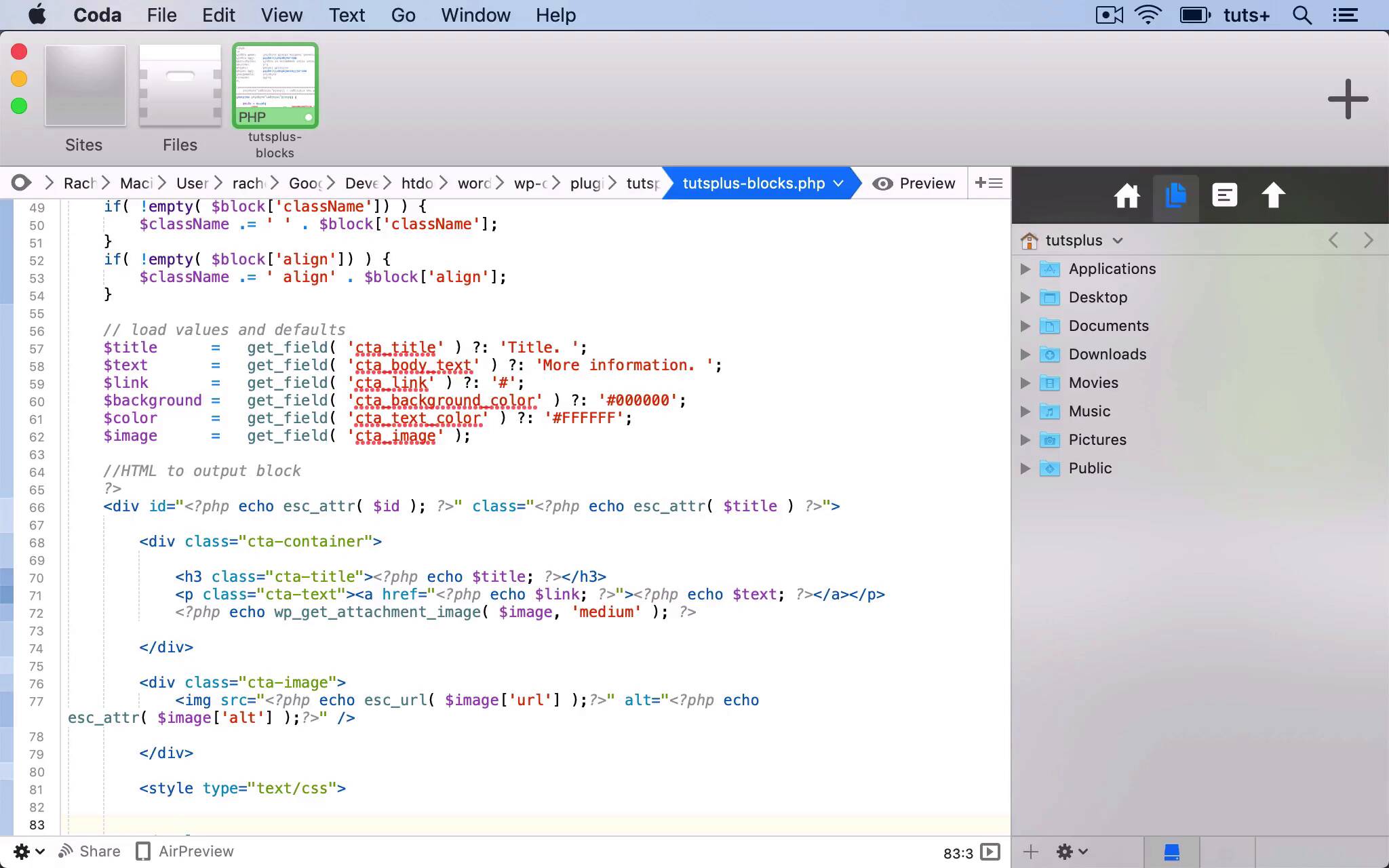
Task: Add new tab with large plus
Action: (x=1348, y=100)
